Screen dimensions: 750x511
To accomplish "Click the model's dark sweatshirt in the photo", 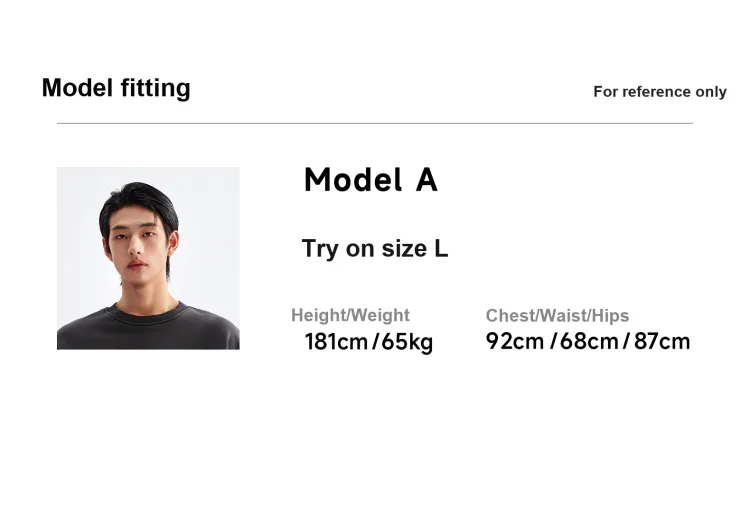I will pyautogui.click(x=148, y=331).
